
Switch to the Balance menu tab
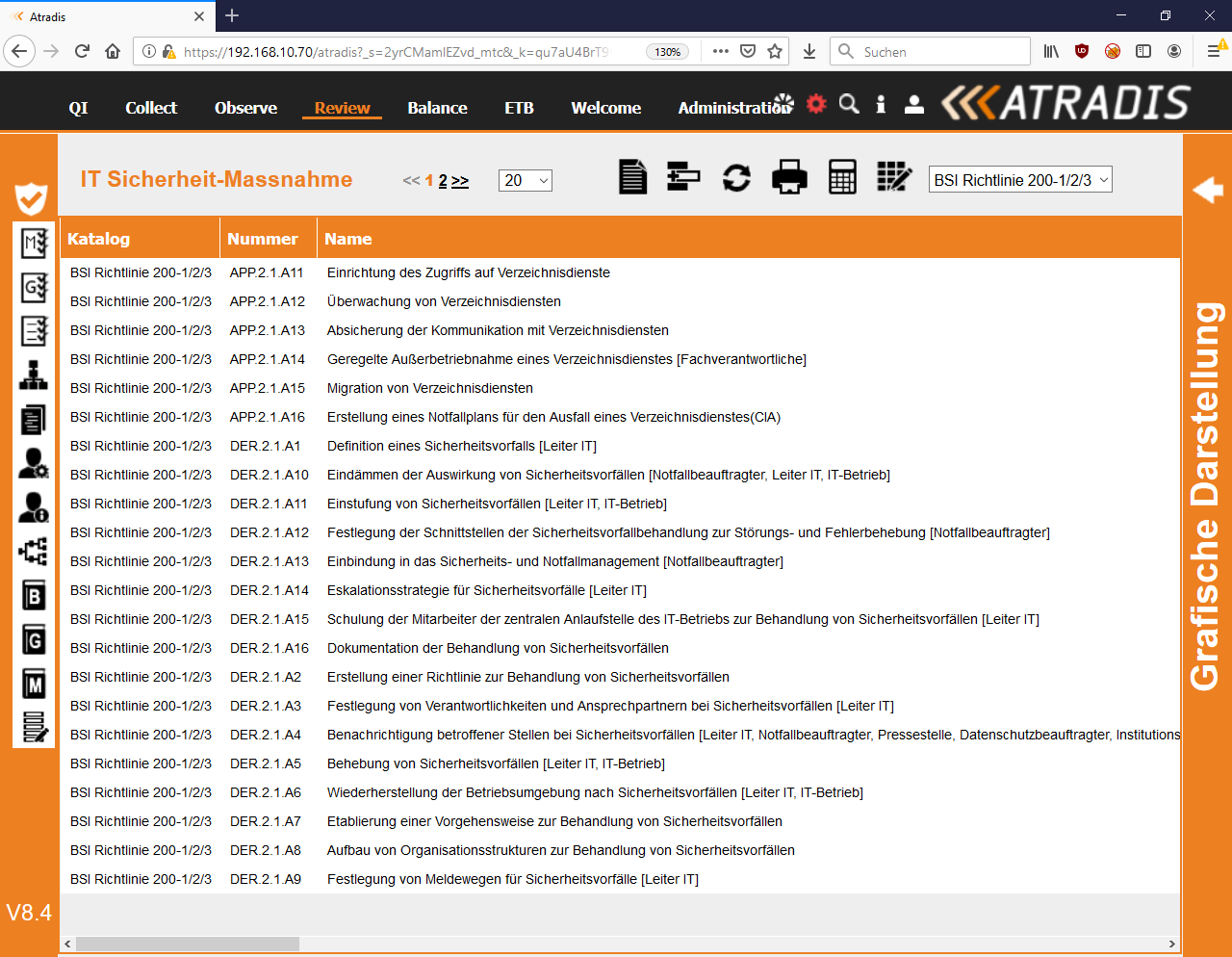click(437, 108)
